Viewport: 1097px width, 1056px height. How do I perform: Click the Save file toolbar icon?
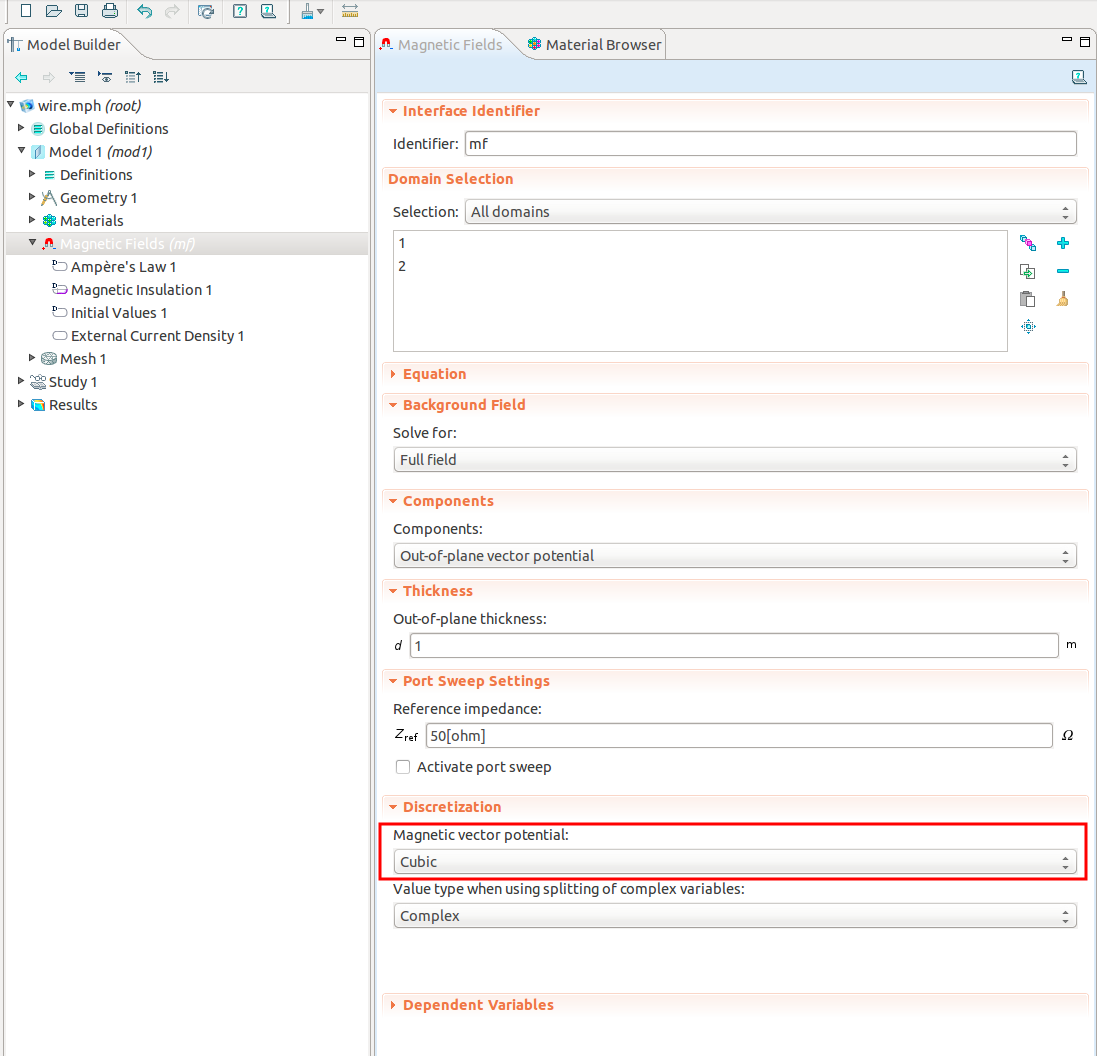[x=82, y=11]
